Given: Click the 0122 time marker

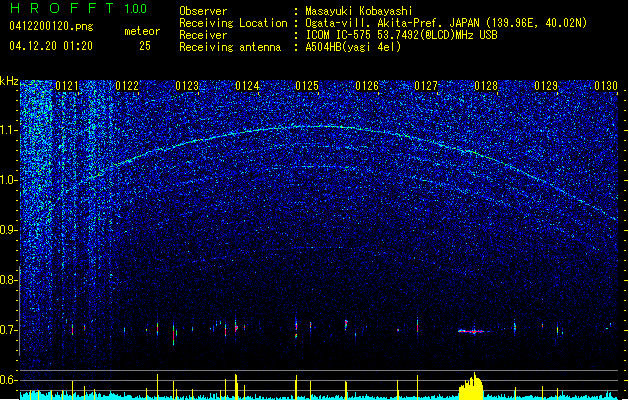Looking at the screenshot, I should tap(127, 86).
